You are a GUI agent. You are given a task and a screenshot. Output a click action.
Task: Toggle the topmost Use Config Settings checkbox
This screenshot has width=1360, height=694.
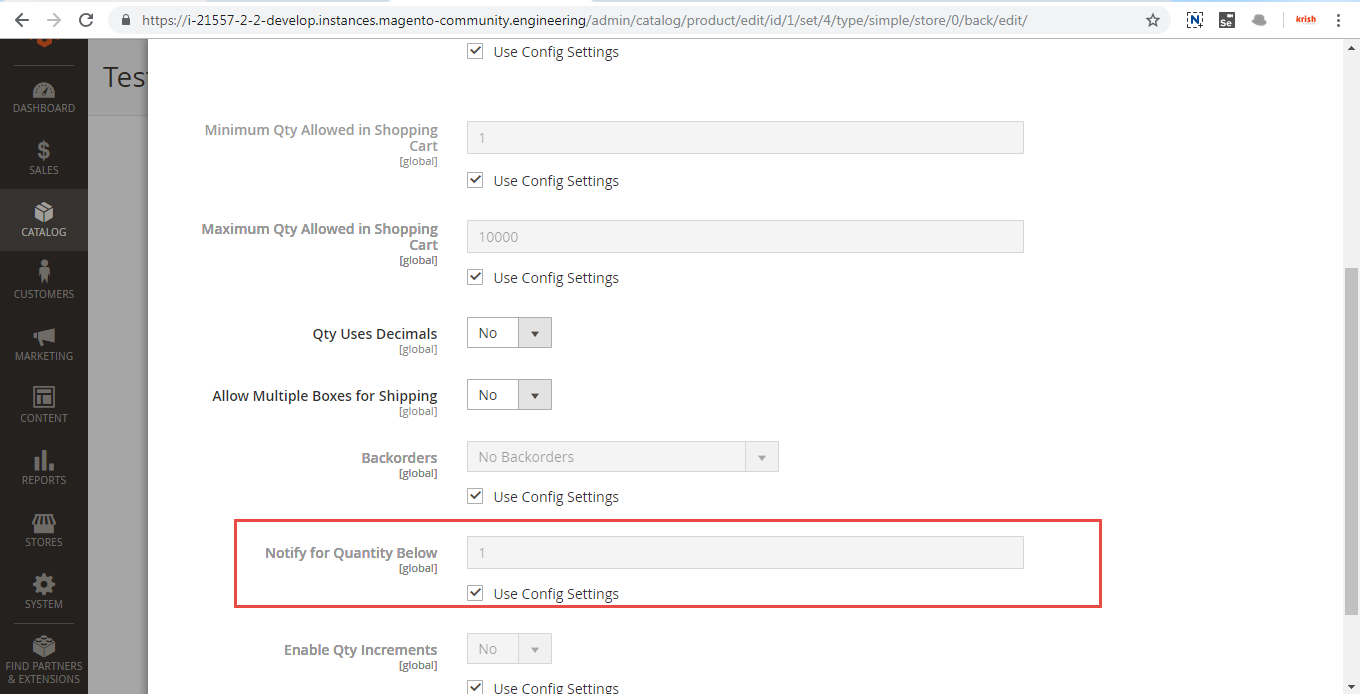(476, 51)
